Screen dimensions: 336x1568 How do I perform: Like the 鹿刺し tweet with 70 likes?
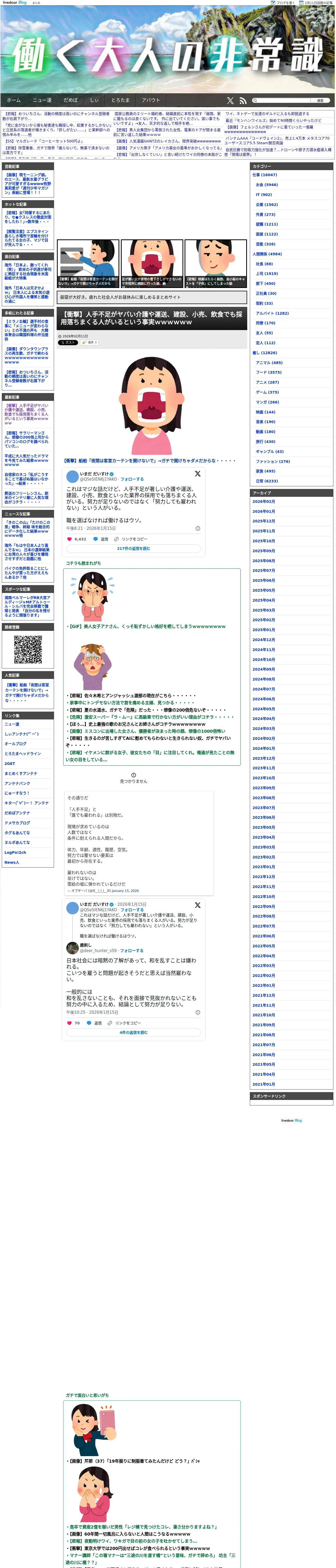[x=69, y=1023]
